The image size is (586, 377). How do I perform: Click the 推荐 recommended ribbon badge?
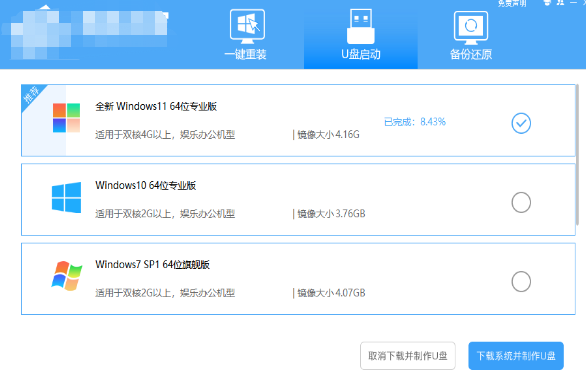click(32, 95)
